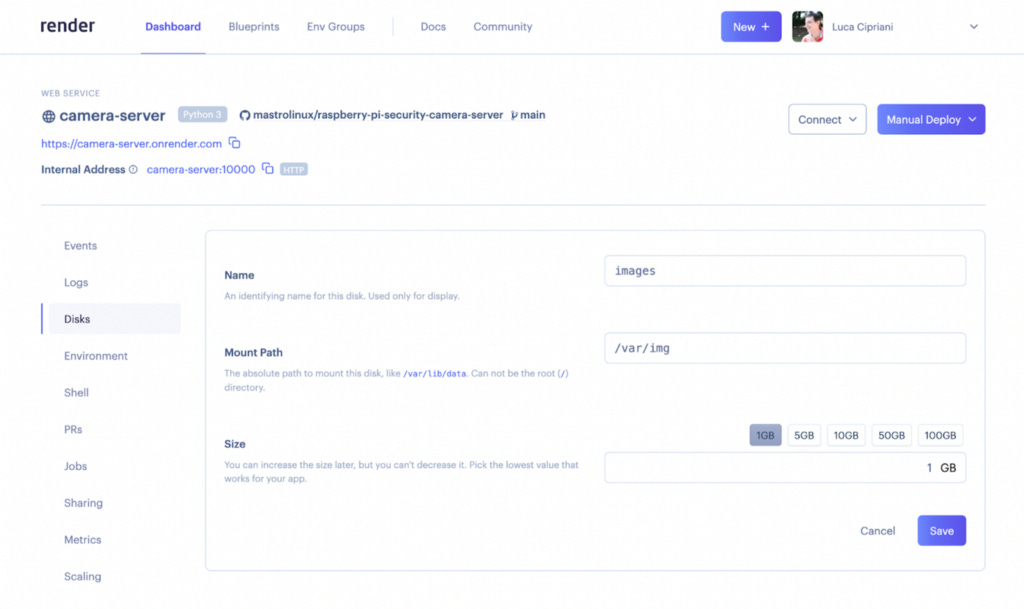Viewport: 1024px width, 609px height.
Task: Open Metrics in the sidebar
Action: pyautogui.click(x=82, y=539)
